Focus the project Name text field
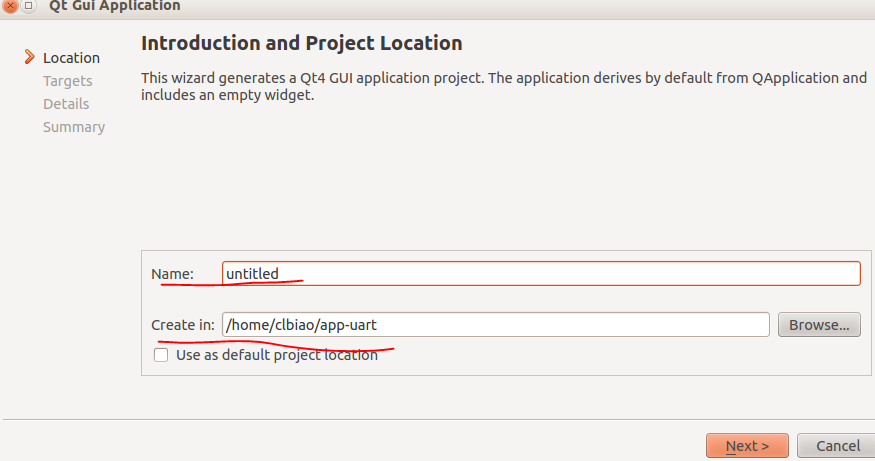 (541, 273)
